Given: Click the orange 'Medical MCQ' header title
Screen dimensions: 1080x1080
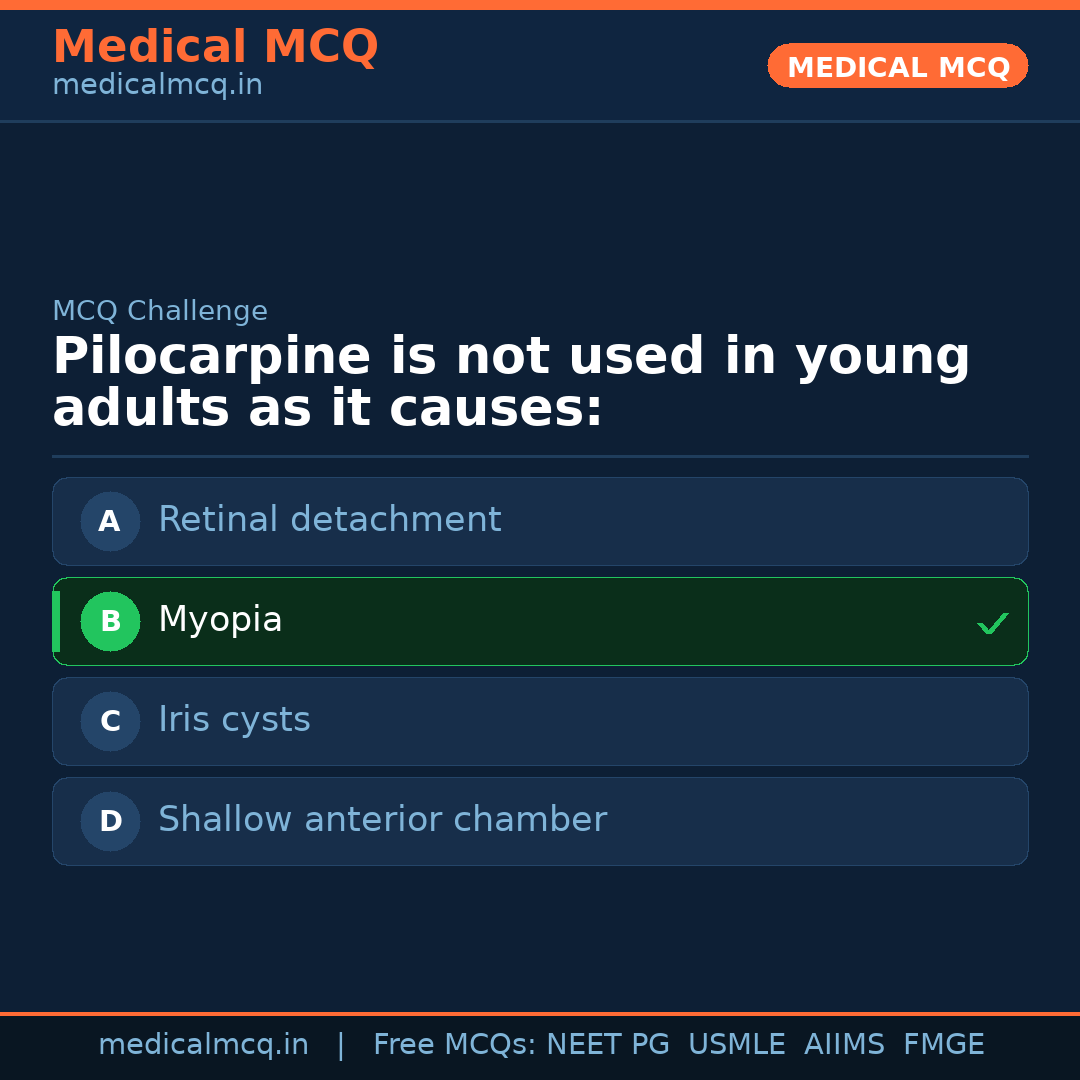Looking at the screenshot, I should pos(215,47).
